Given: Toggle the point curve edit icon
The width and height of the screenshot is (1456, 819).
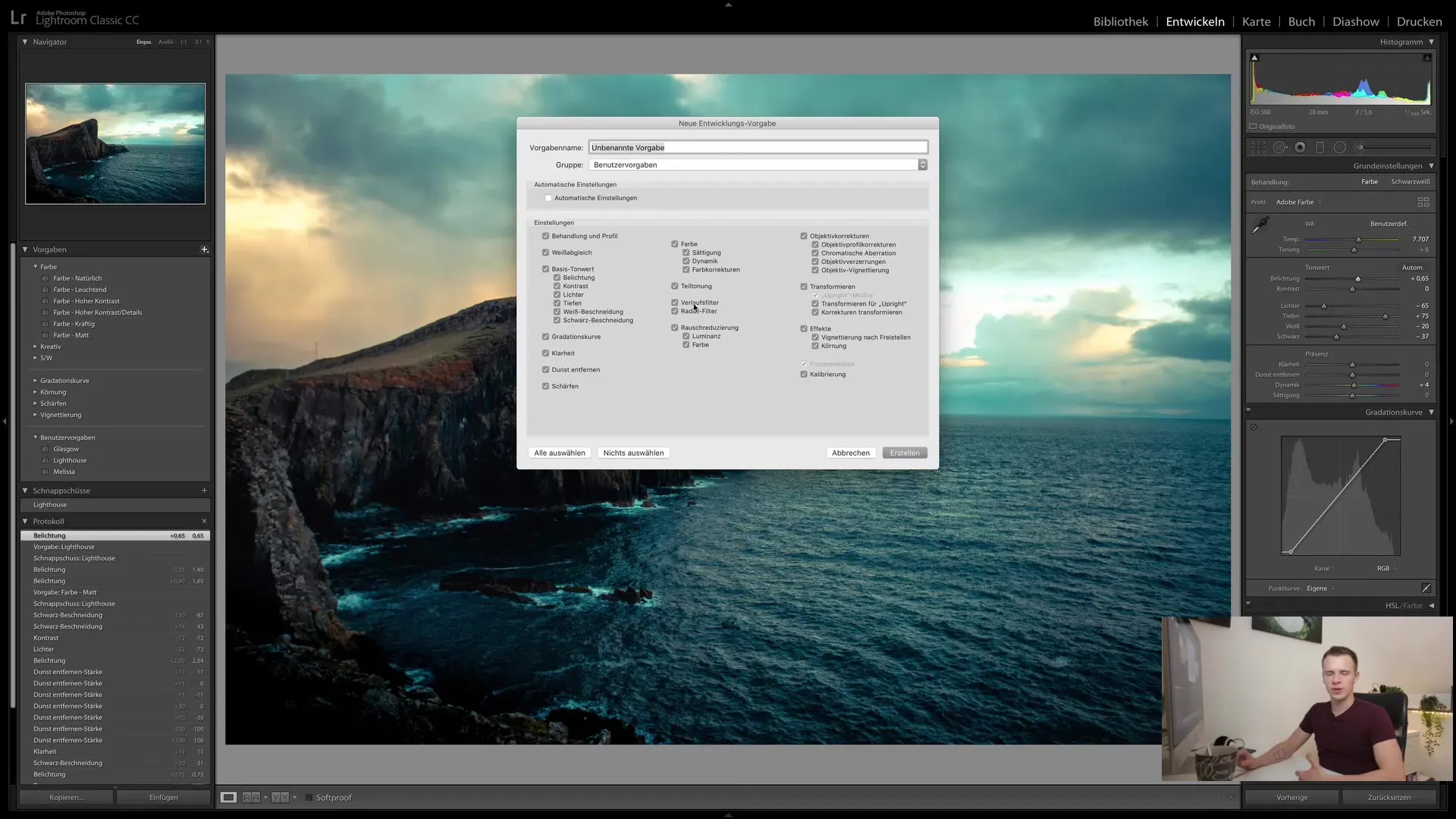Looking at the screenshot, I should tap(1426, 588).
